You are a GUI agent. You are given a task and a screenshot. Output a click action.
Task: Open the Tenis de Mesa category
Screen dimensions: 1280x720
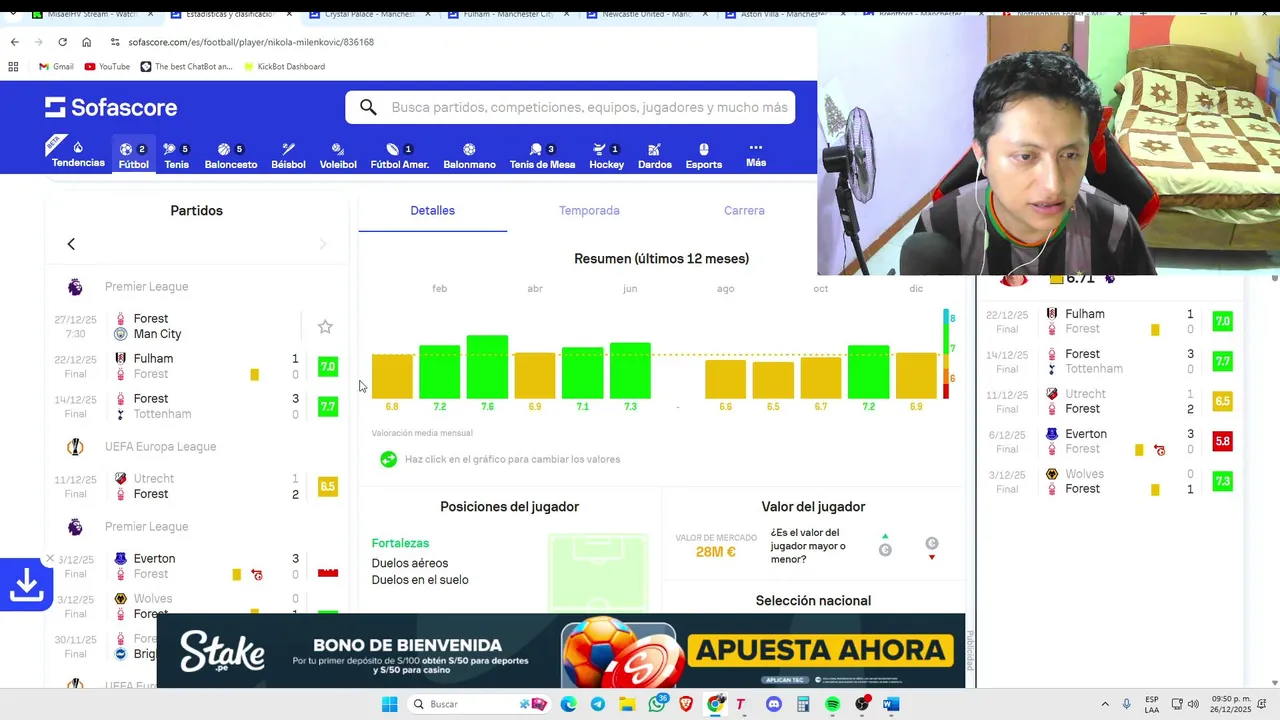coord(542,155)
